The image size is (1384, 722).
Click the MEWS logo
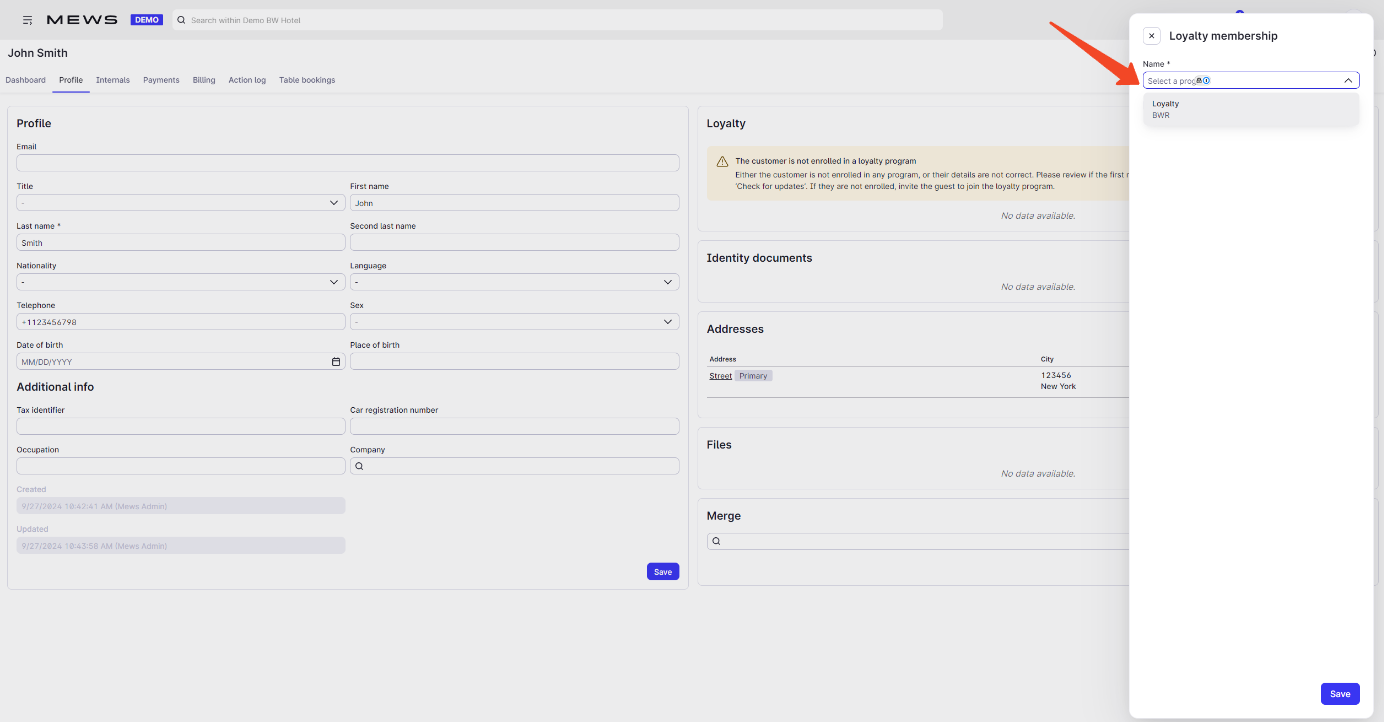pyautogui.click(x=84, y=18)
